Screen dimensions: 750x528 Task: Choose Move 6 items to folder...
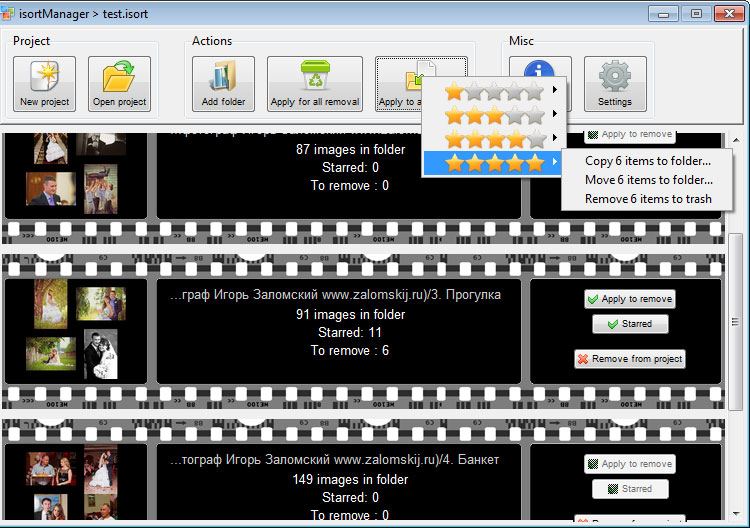(648, 180)
